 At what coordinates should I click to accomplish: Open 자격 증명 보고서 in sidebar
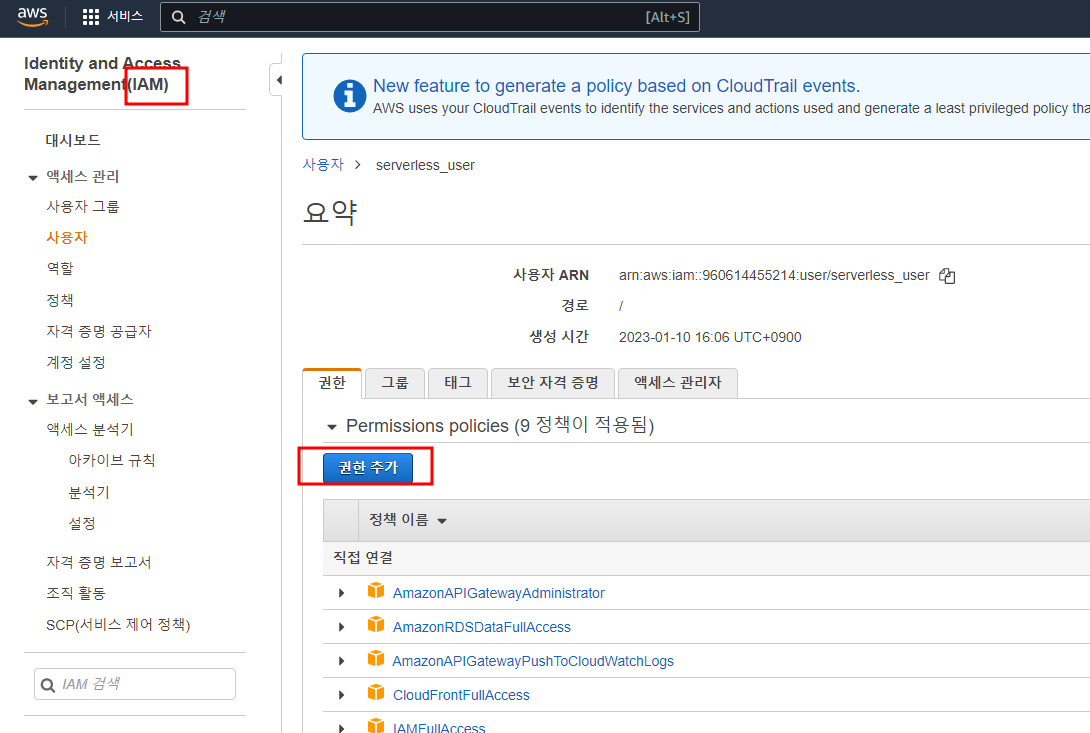click(99, 562)
